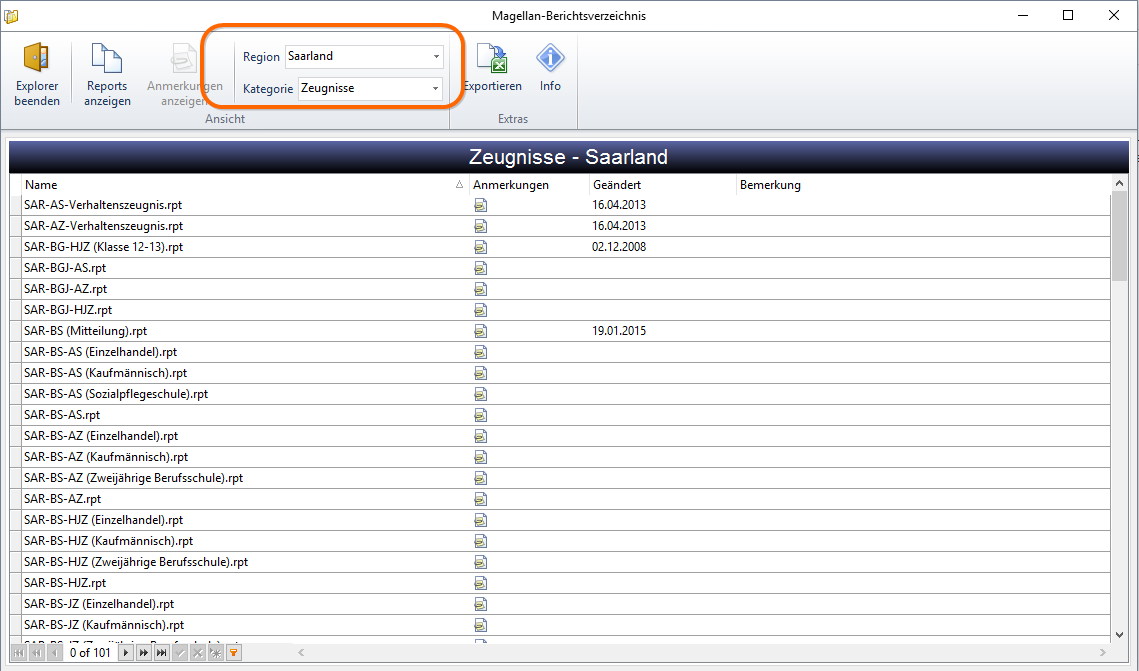This screenshot has height=671, width=1139.
Task: Click the Exportieren Excel icon
Action: click(492, 58)
